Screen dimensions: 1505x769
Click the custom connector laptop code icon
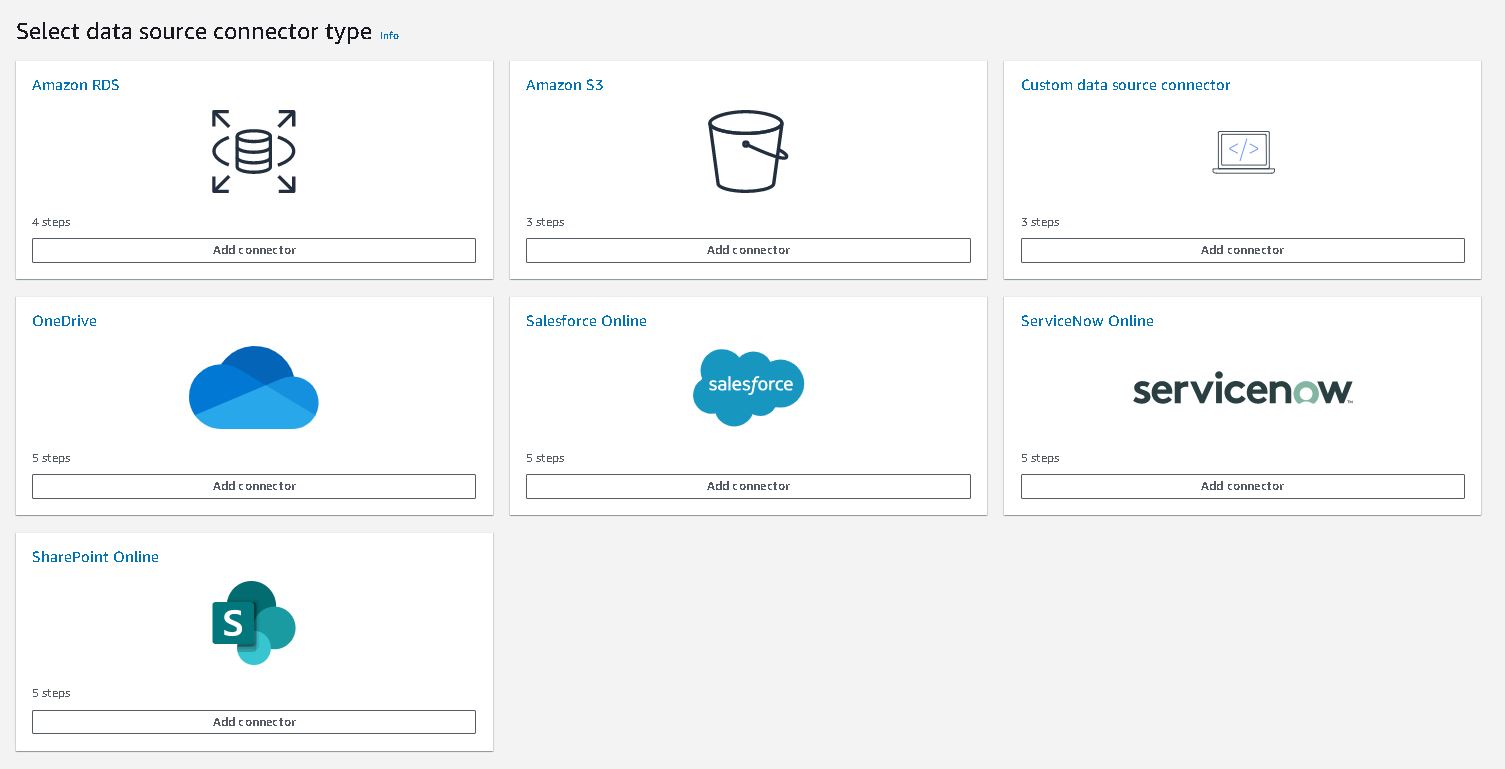1243,152
